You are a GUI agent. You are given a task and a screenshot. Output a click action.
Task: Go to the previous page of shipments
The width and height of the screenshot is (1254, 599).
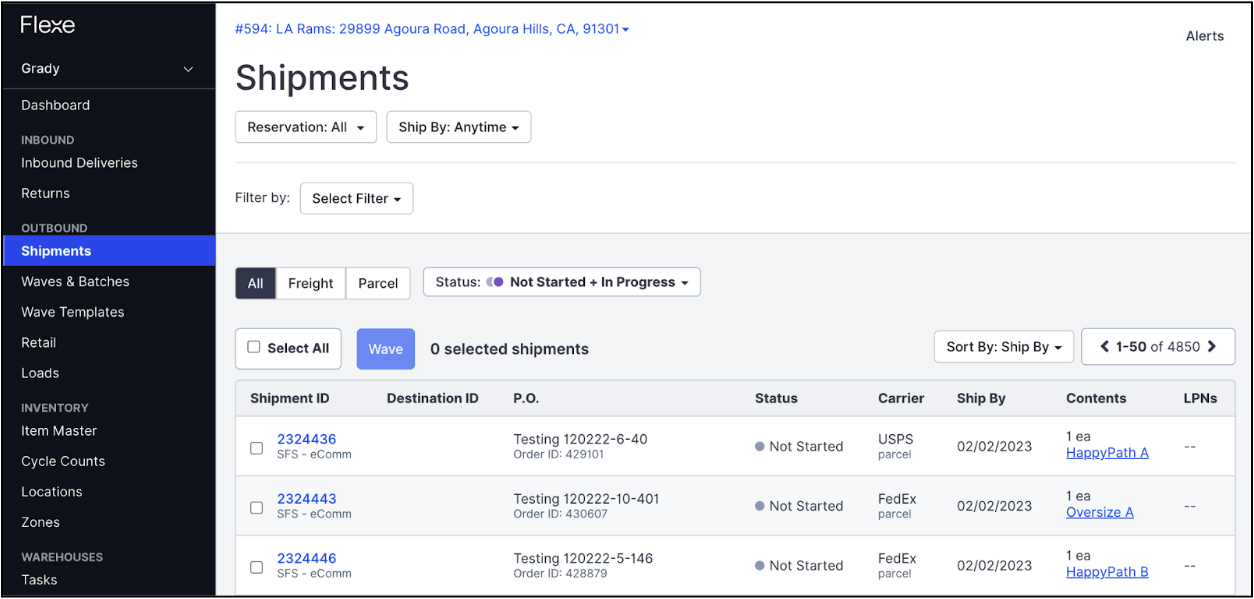click(1105, 347)
